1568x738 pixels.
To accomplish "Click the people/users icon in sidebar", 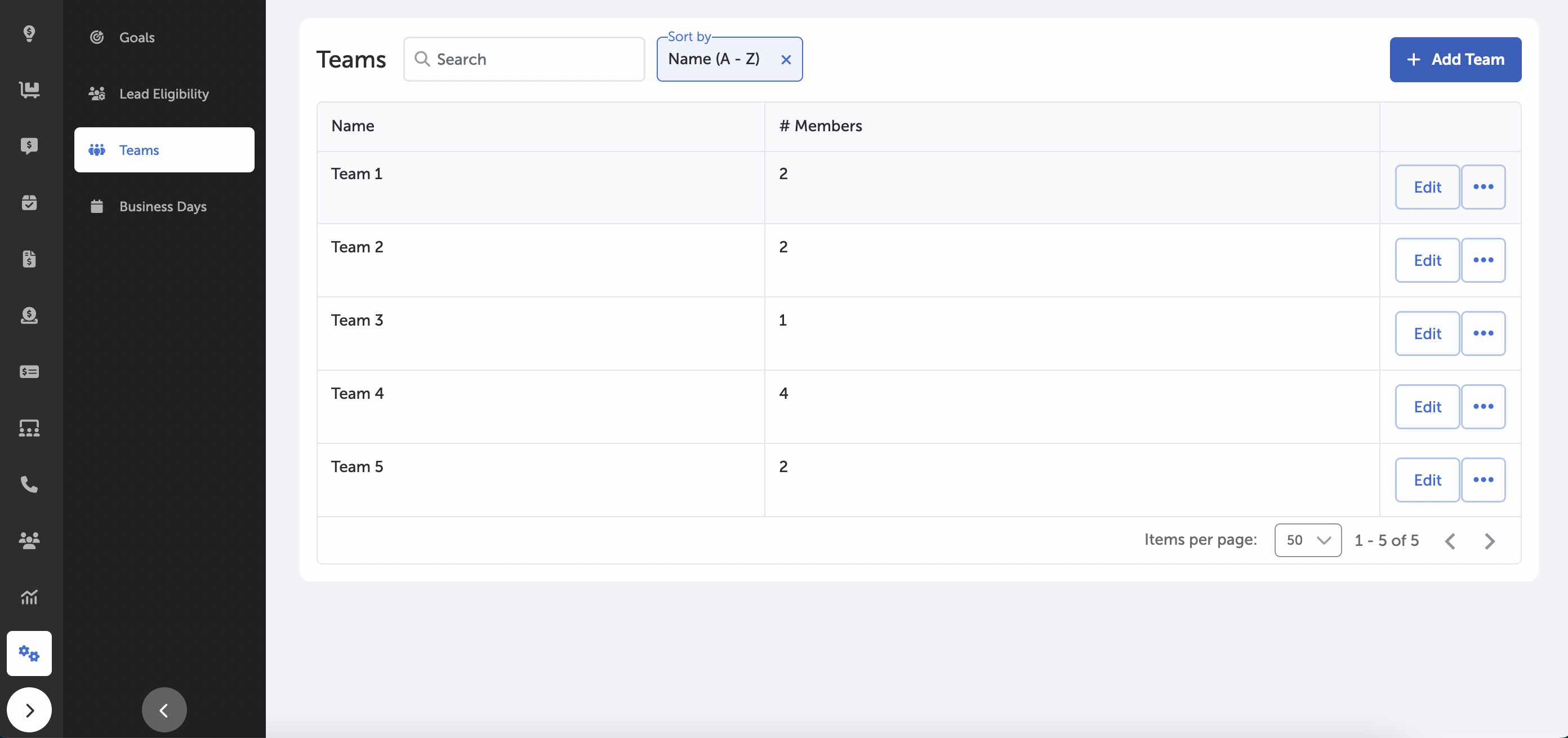I will tap(28, 540).
